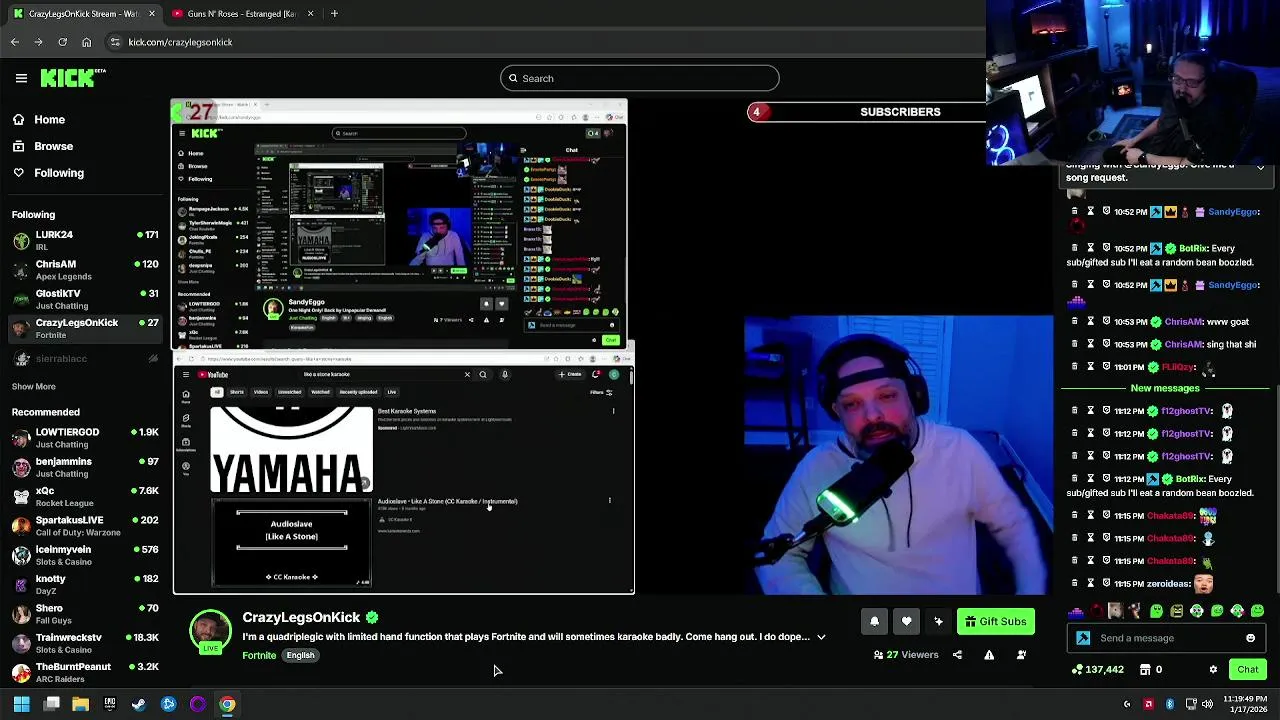Open Windows Start menu

[x=21, y=704]
